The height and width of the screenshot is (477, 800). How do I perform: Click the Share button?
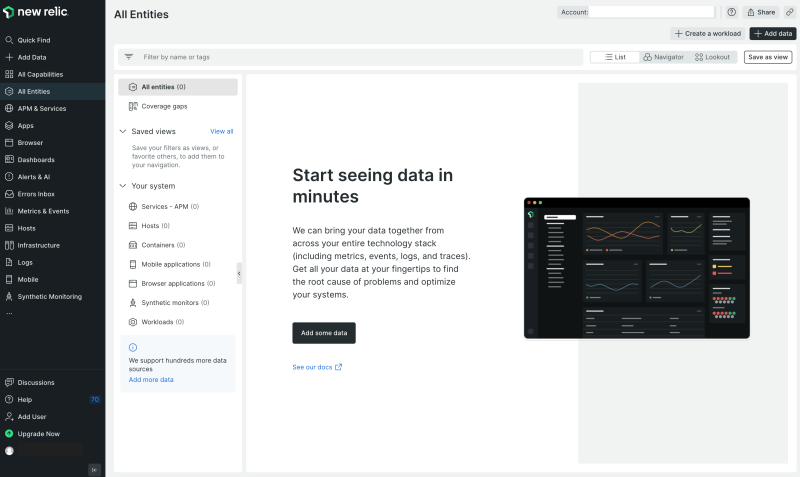tap(761, 12)
